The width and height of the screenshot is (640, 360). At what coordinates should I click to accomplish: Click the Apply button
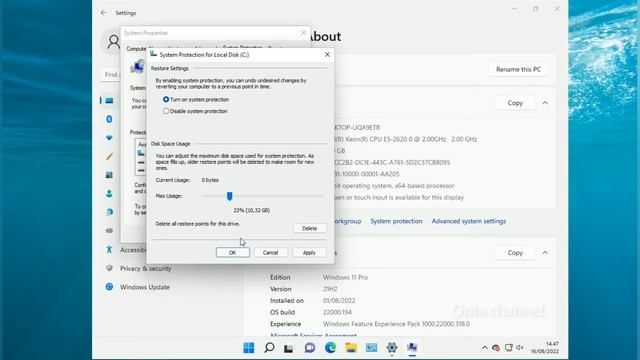(309, 253)
